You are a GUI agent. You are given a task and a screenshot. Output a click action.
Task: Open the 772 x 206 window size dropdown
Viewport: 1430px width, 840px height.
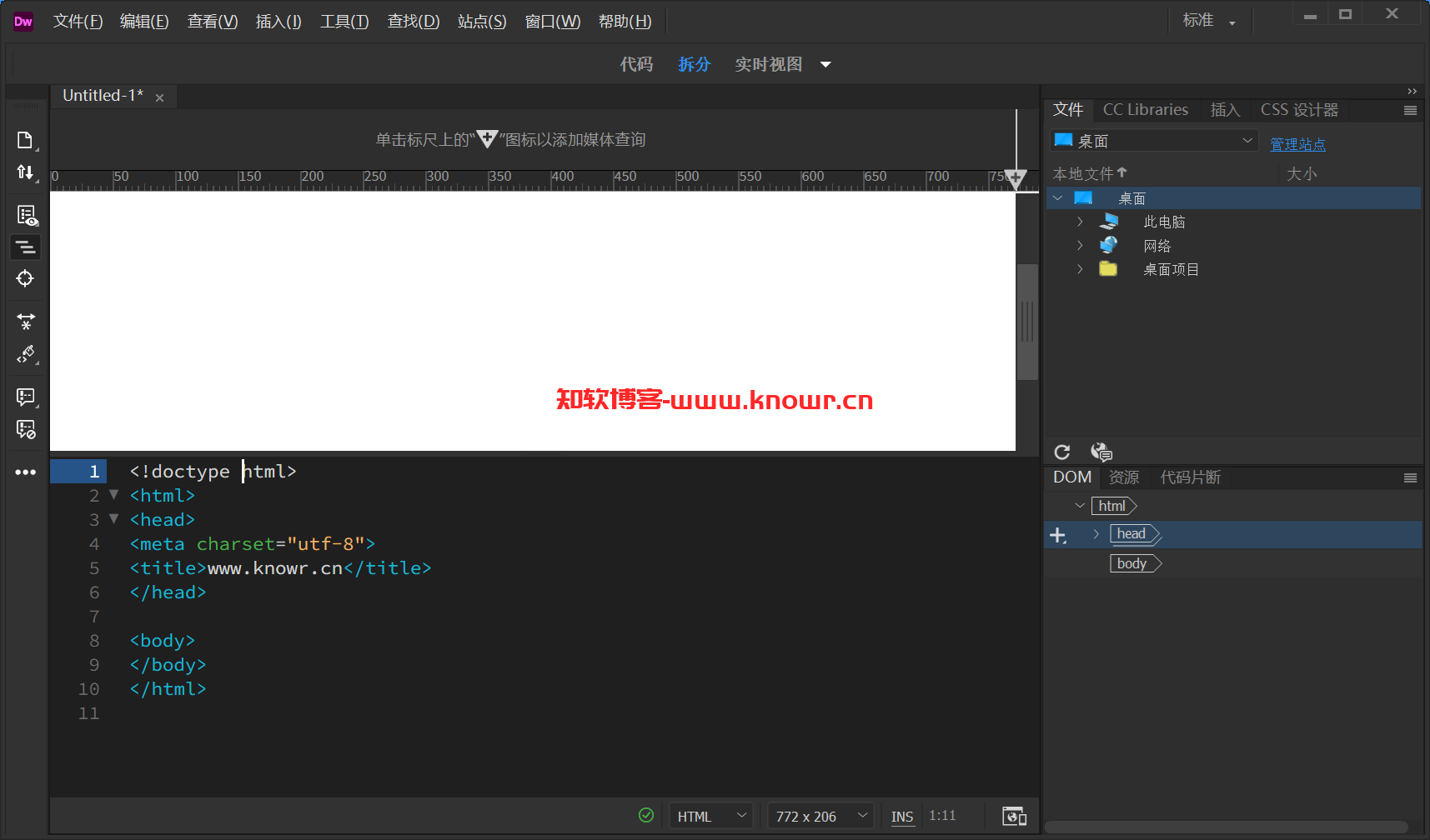point(820,816)
